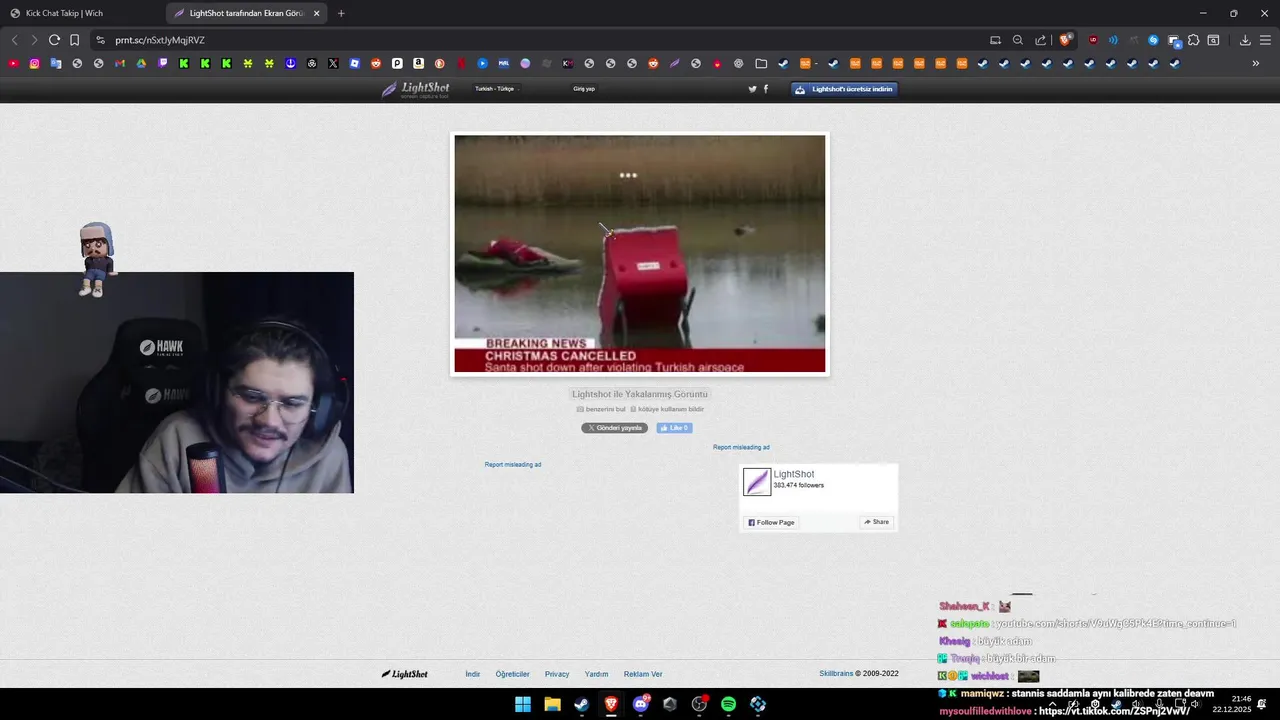Viewport: 1280px width, 720px height.
Task: Switch to the Kick Chat Takip tab
Action: point(83,13)
